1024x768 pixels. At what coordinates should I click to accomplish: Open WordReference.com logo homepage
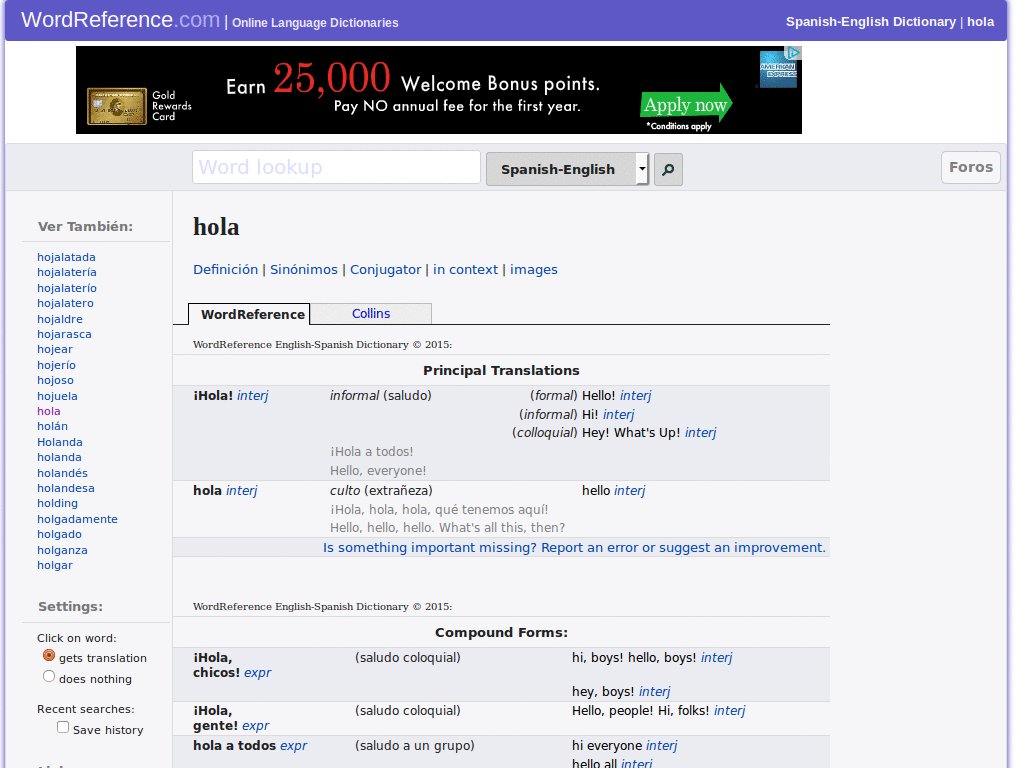click(x=120, y=20)
